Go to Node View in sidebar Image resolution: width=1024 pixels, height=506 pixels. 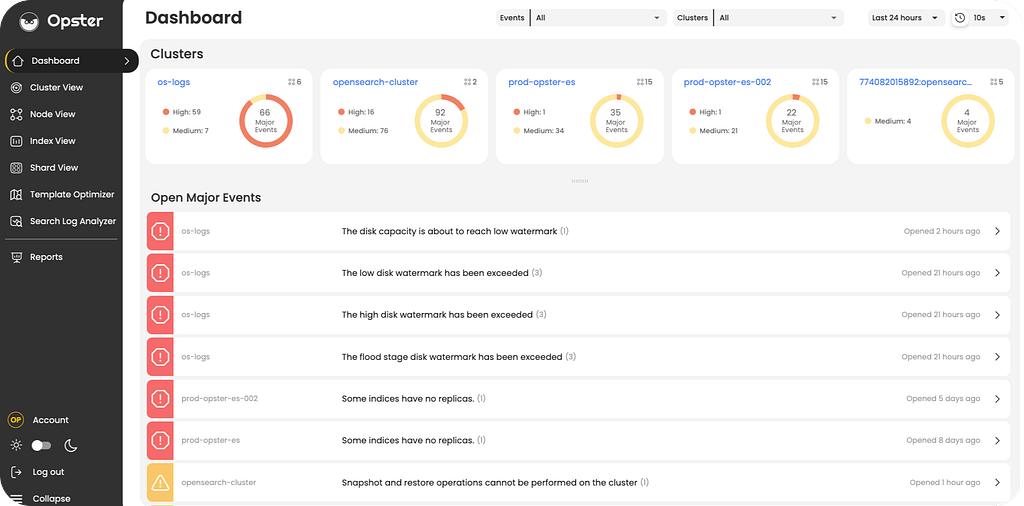[52, 114]
